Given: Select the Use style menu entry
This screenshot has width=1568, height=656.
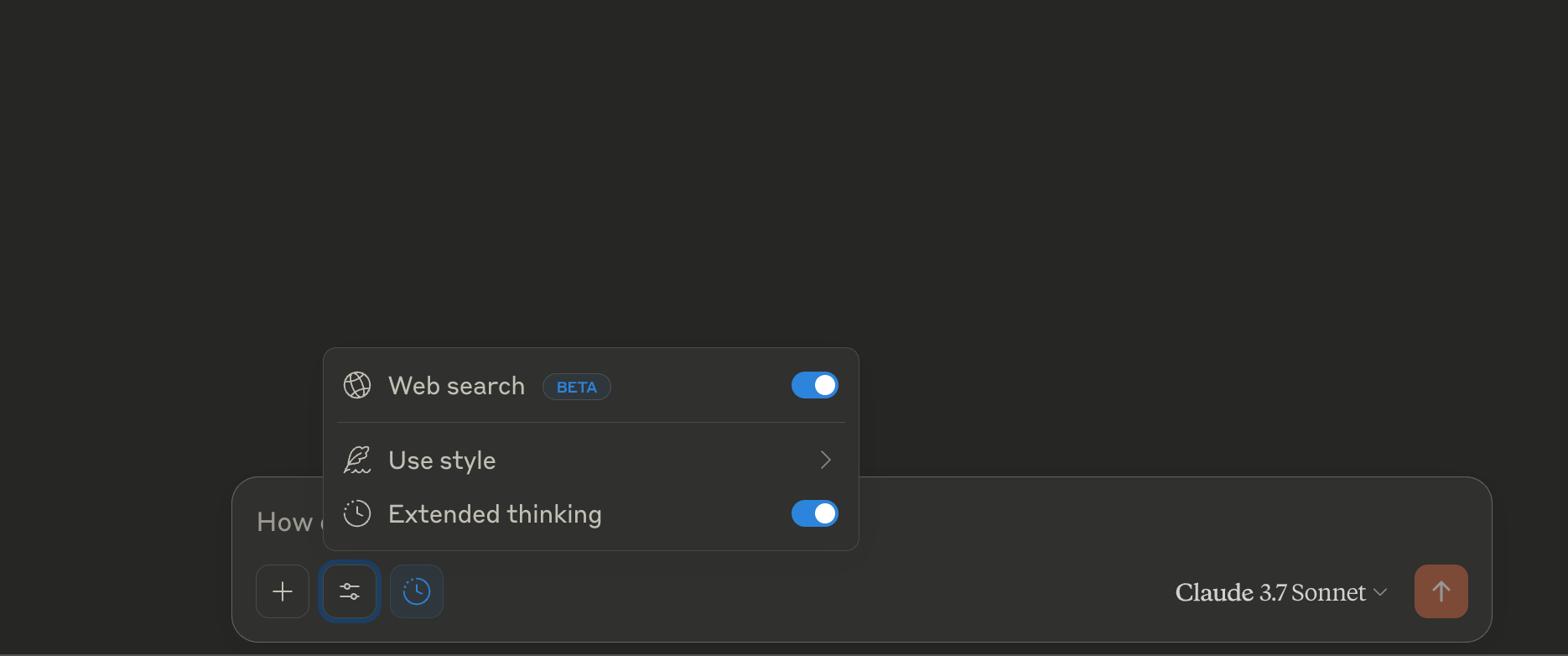Looking at the screenshot, I should pos(590,460).
